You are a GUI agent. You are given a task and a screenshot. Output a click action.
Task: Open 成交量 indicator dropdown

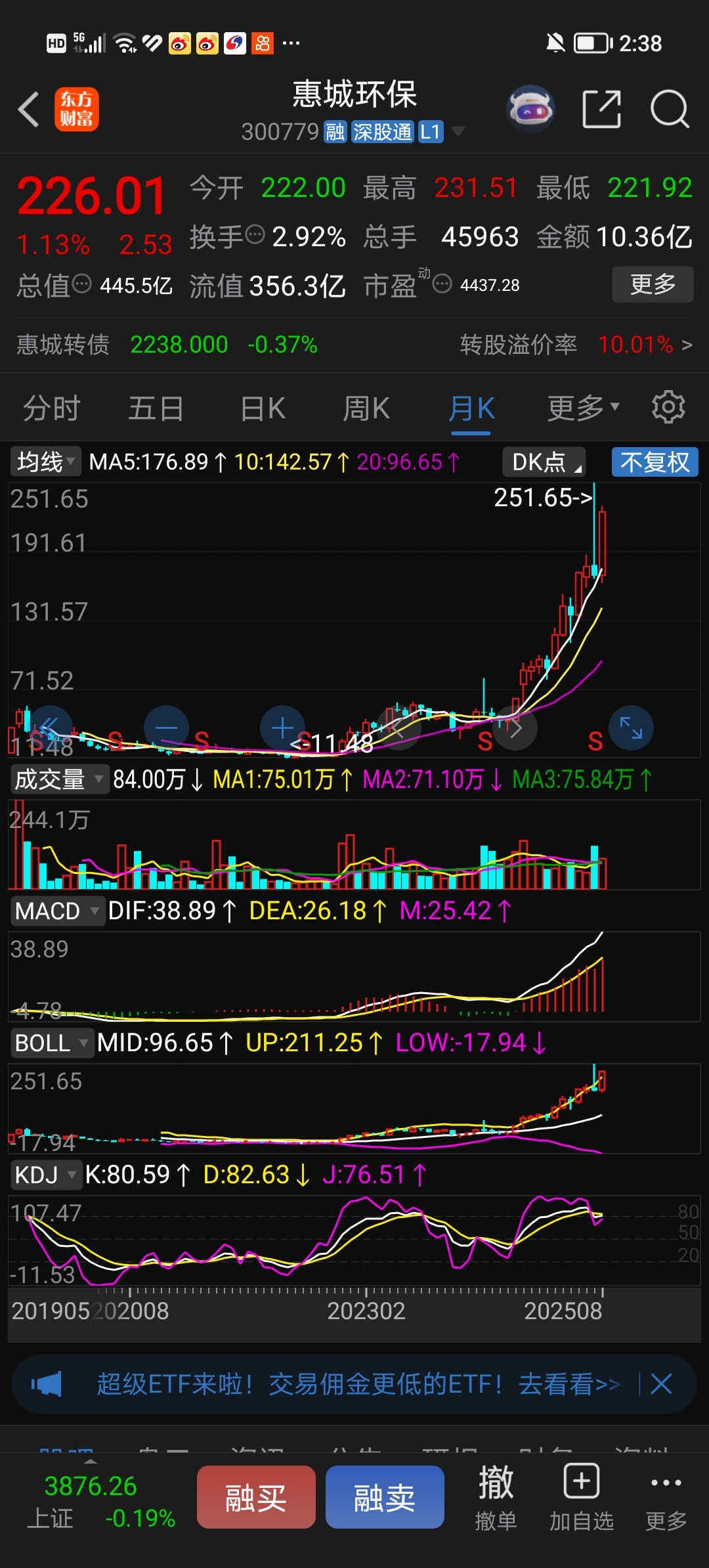coord(59,779)
